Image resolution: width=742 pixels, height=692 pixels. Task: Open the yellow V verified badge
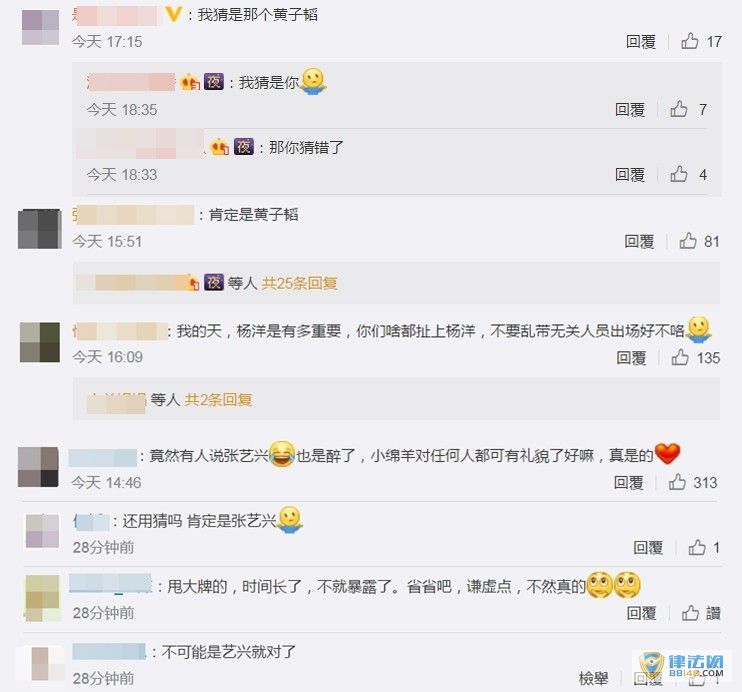tap(173, 15)
